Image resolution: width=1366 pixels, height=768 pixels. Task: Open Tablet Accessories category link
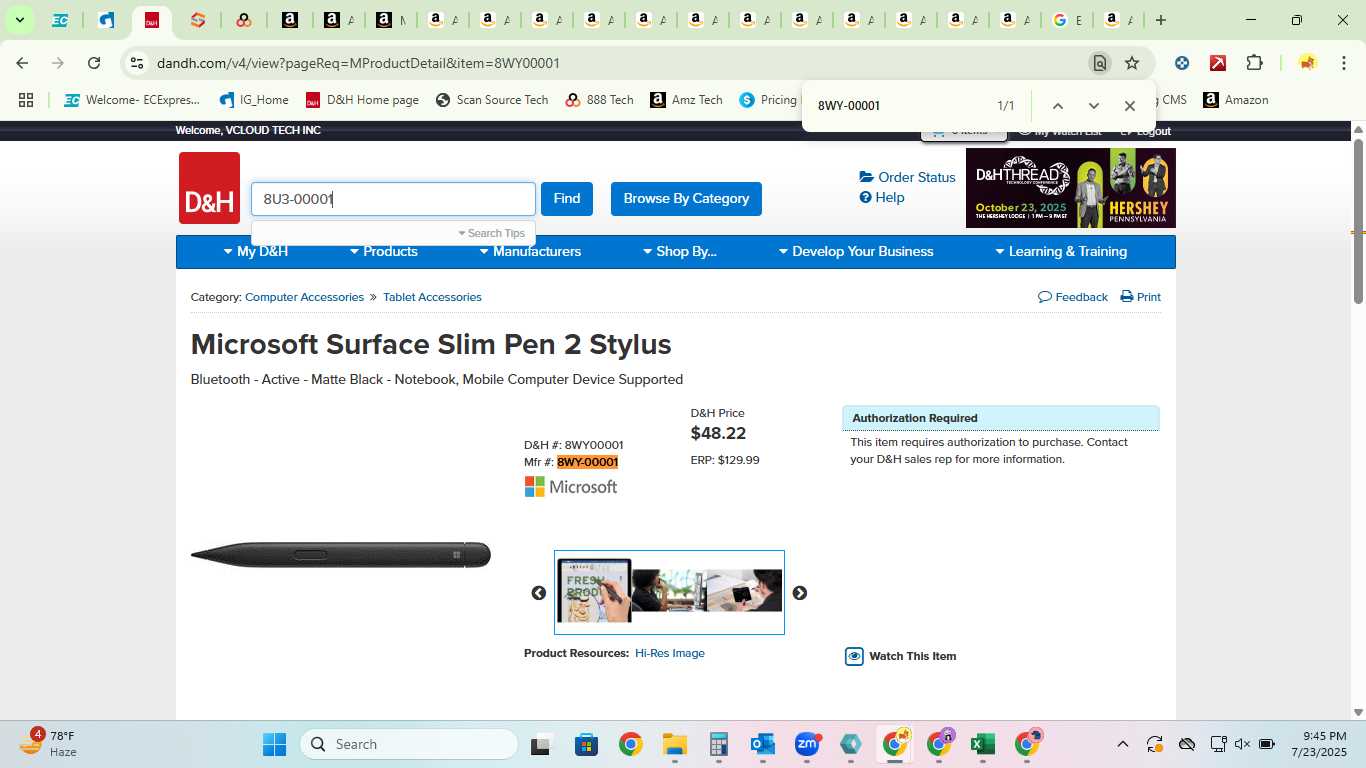tap(432, 297)
